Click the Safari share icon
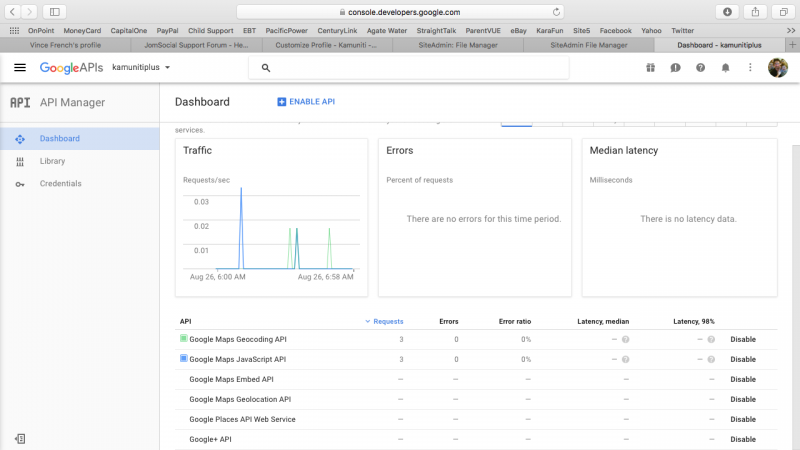 click(755, 12)
